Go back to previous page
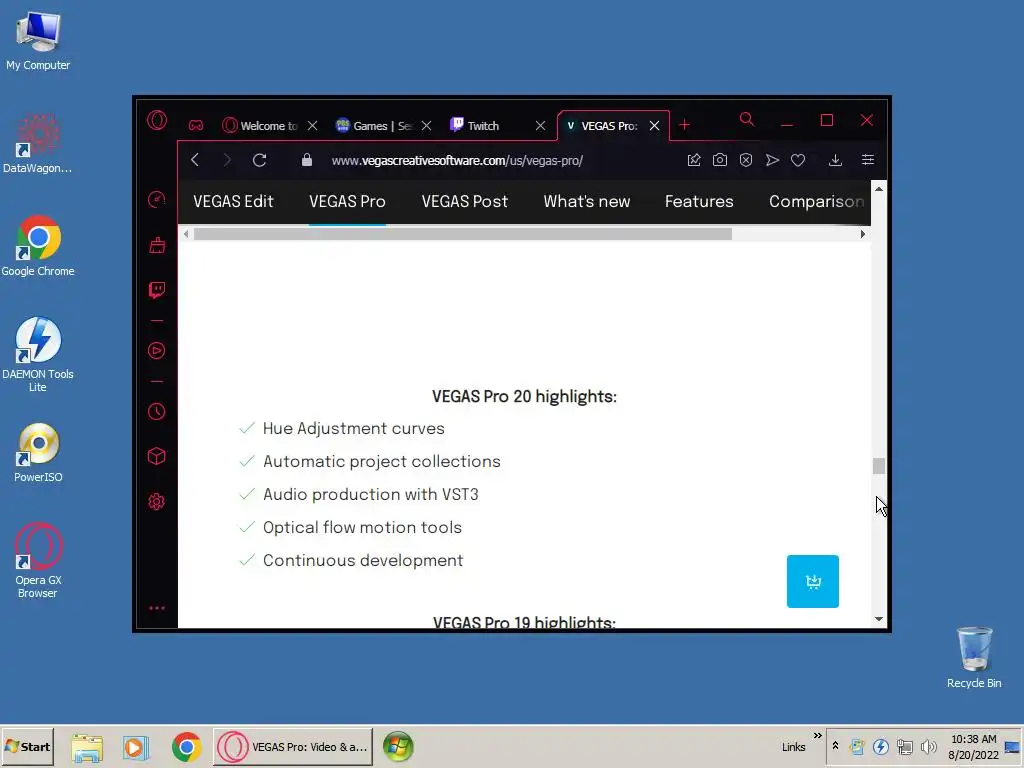1024x768 pixels. (195, 160)
